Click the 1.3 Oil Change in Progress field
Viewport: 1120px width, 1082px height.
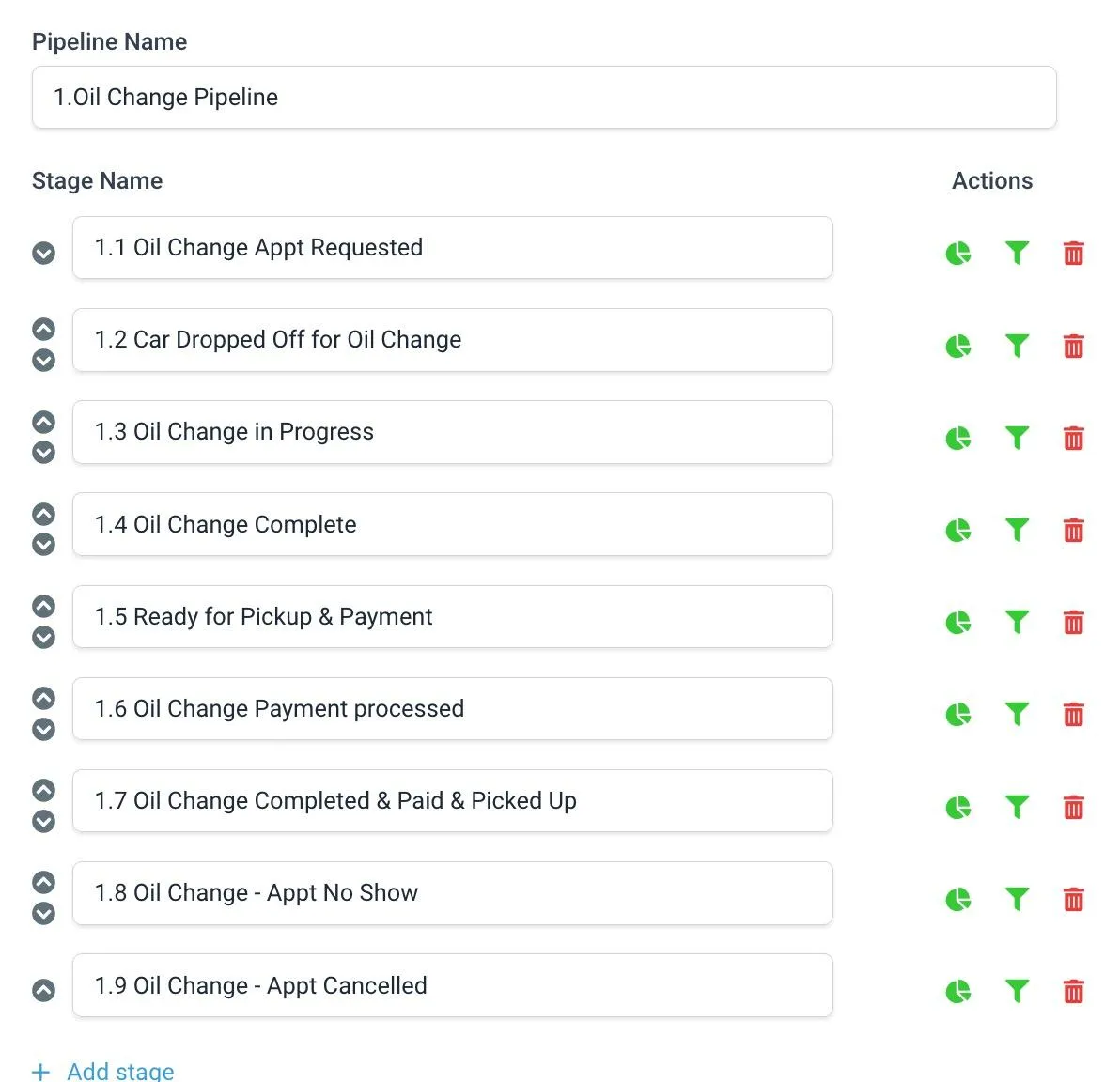tap(452, 432)
